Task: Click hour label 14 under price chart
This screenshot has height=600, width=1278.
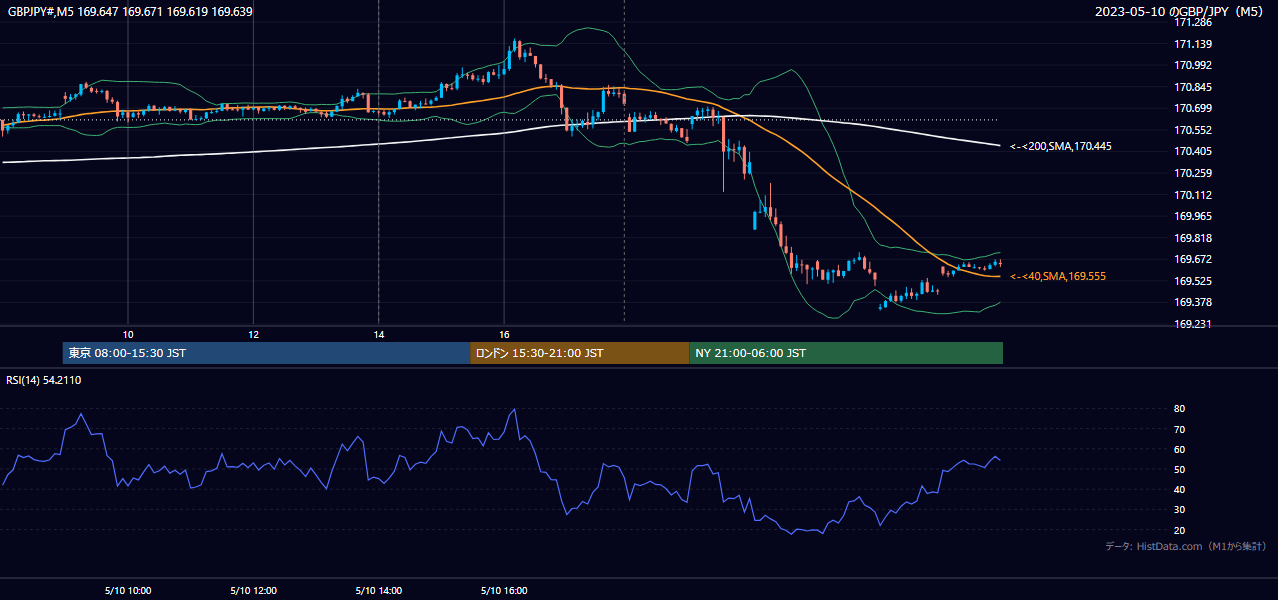Action: (x=379, y=334)
